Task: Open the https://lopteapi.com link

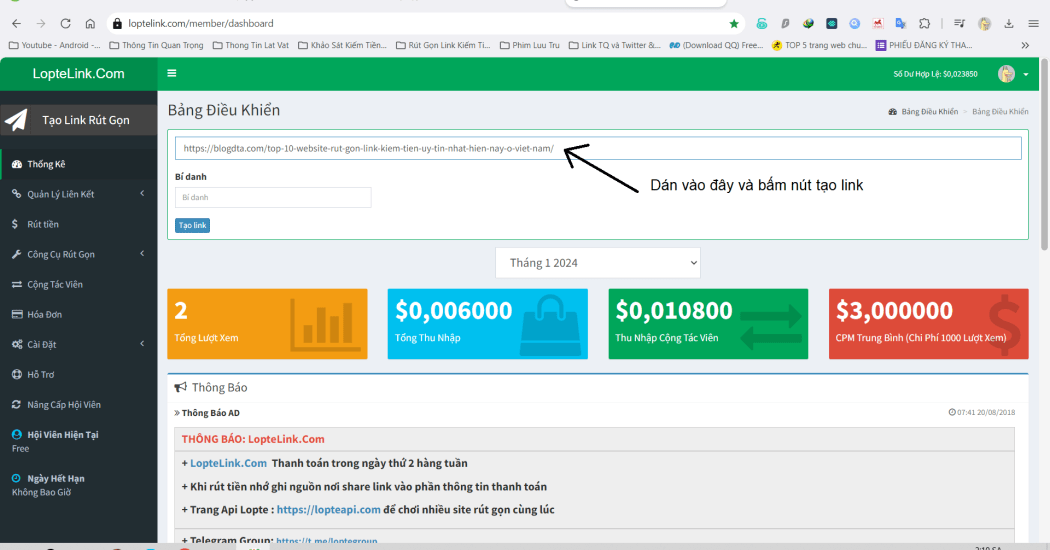Action: 328,510
